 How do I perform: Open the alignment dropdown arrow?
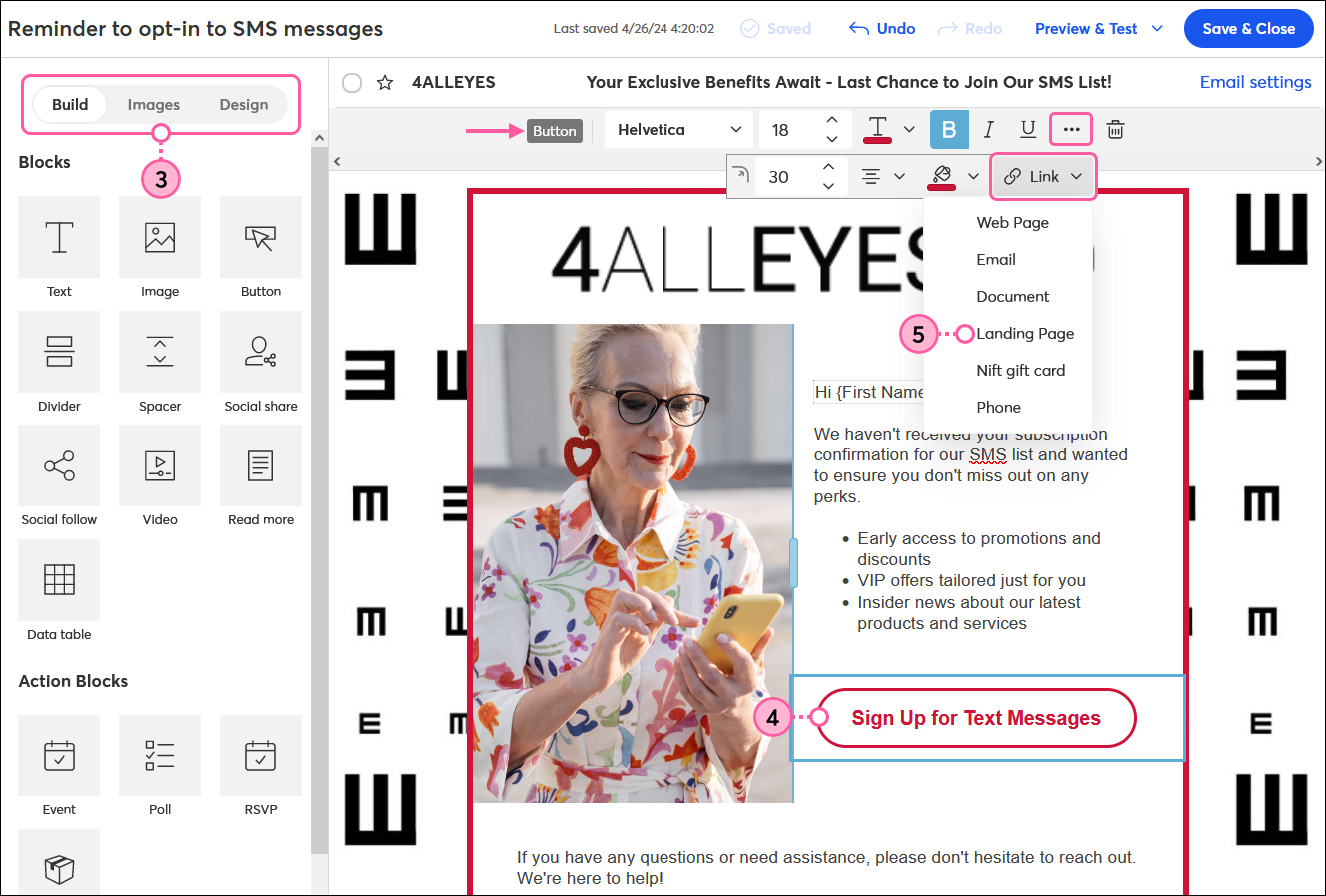click(x=899, y=176)
